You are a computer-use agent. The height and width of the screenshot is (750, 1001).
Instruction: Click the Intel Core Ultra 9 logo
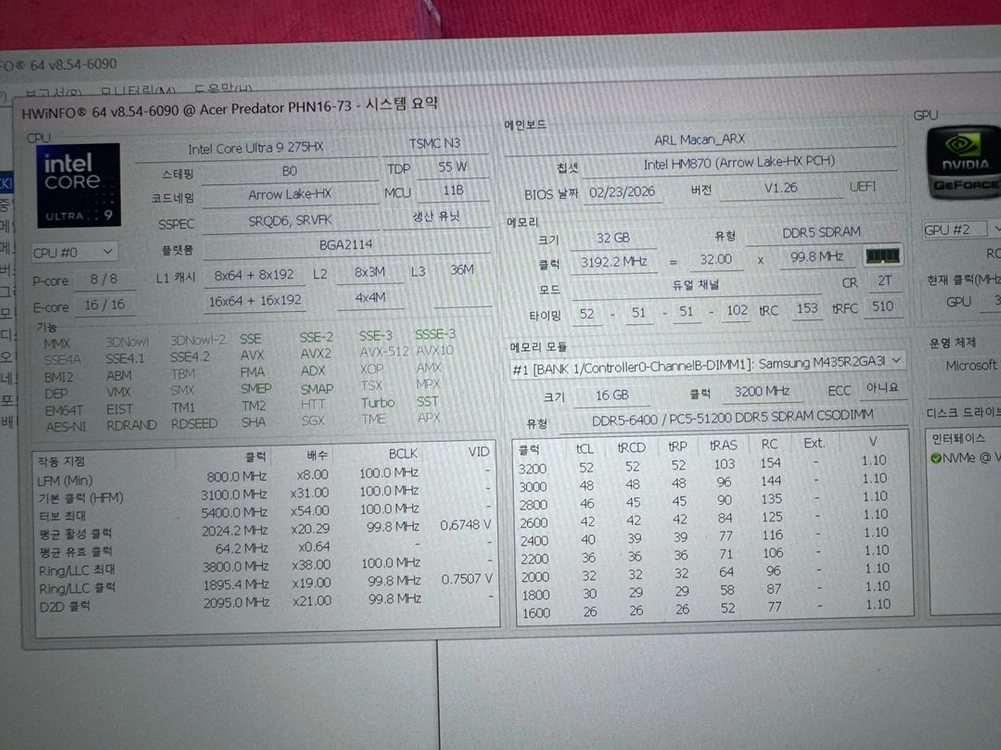coord(78,185)
